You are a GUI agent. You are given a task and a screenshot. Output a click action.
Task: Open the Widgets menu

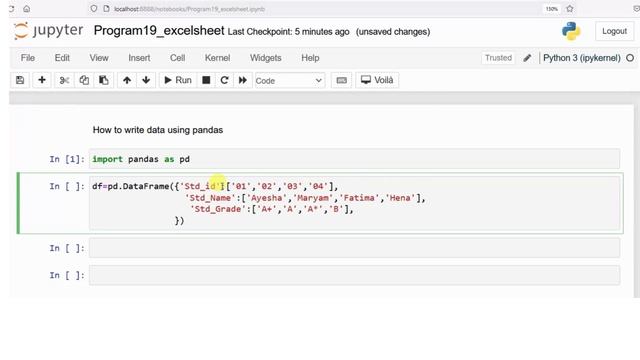(x=266, y=58)
